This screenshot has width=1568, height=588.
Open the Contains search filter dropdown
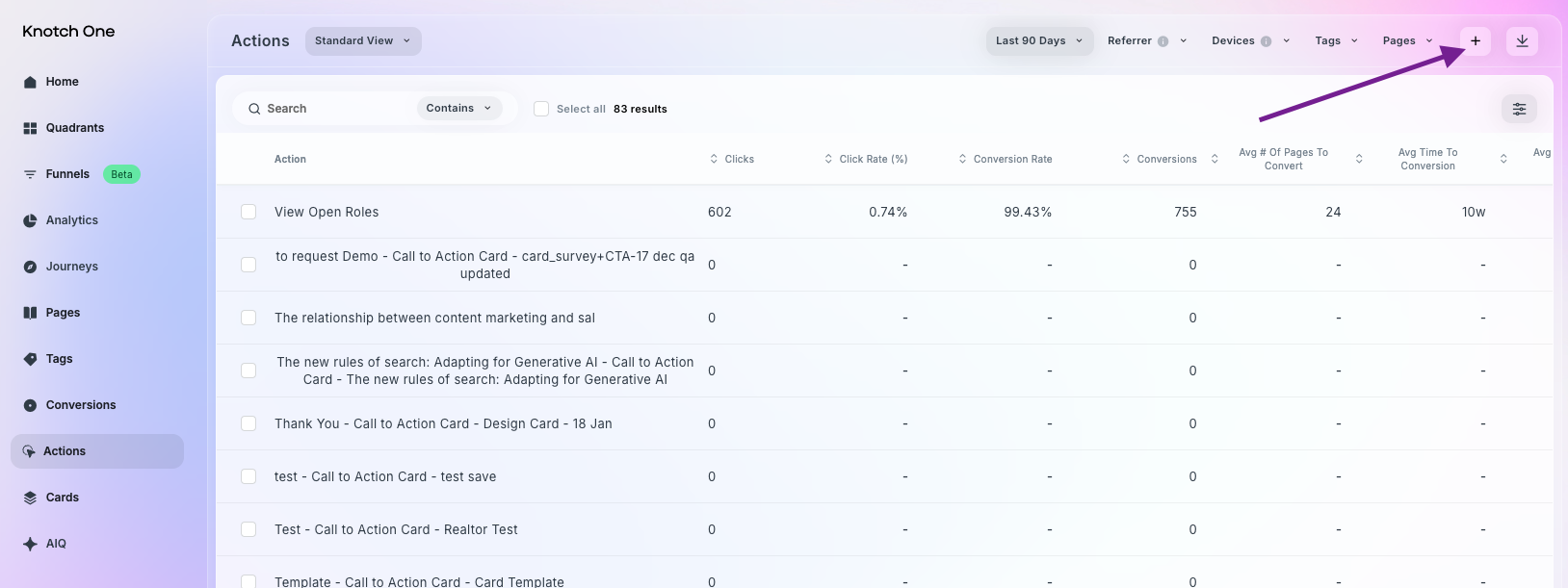(458, 109)
